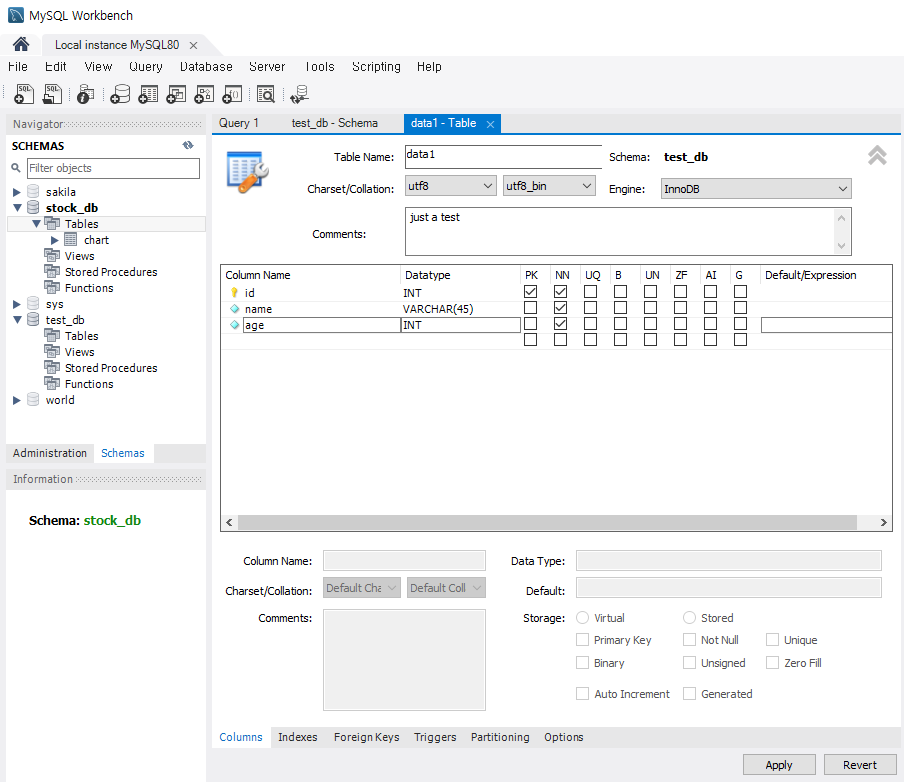This screenshot has width=904, height=782.
Task: Switch to the test_db - Schema tab
Action: 335,123
